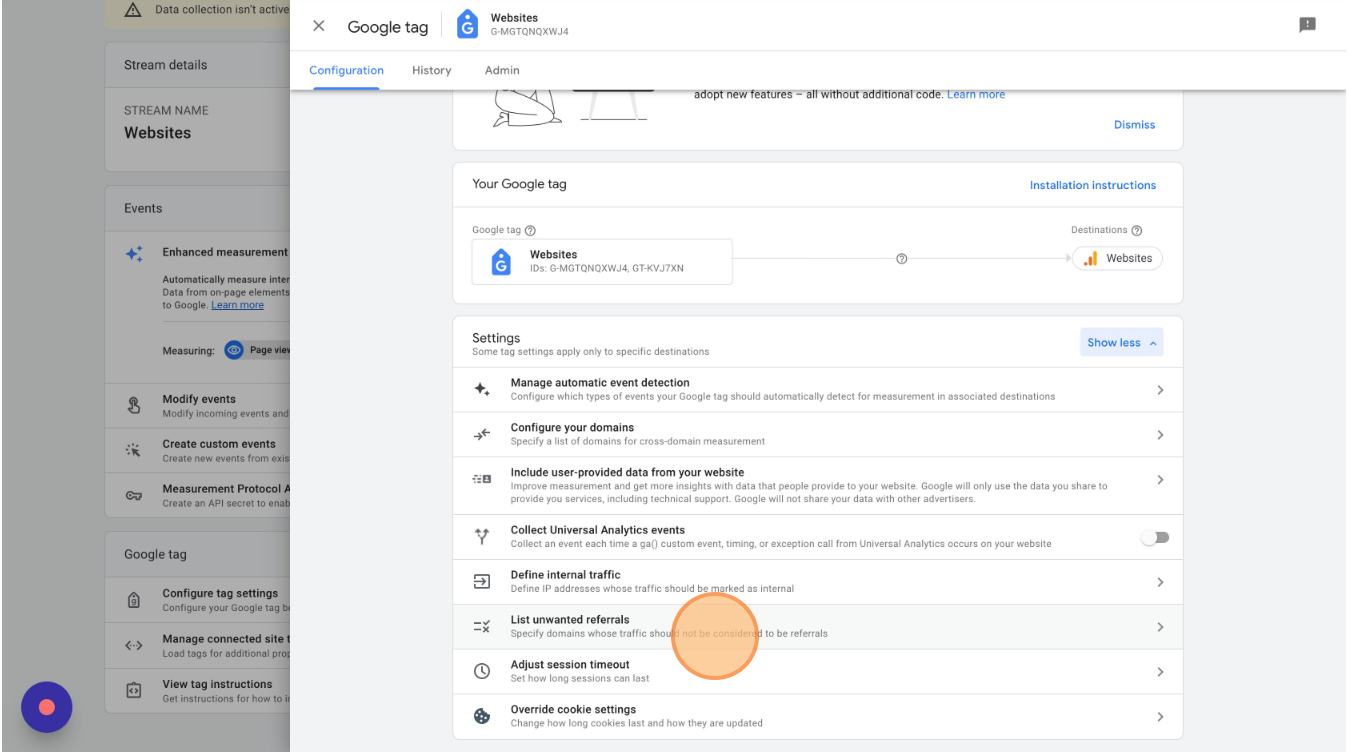Click the red record button icon
Viewport: 1348px width, 754px height.
(46, 707)
